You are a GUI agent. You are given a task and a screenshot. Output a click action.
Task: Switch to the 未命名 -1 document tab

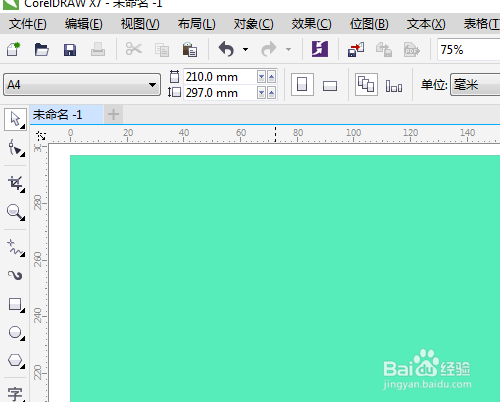[67, 115]
